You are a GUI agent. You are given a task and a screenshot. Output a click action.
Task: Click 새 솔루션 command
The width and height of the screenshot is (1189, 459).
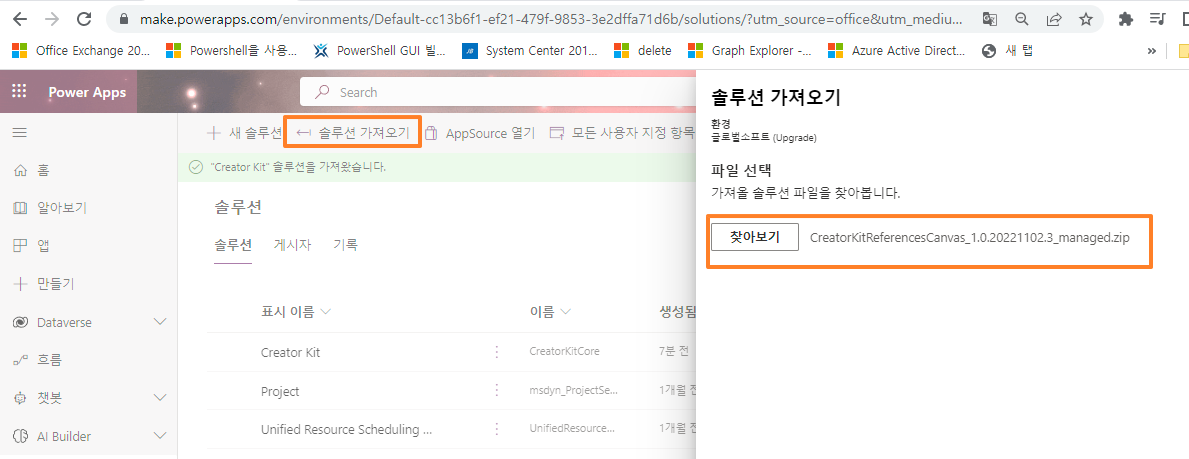coord(244,133)
